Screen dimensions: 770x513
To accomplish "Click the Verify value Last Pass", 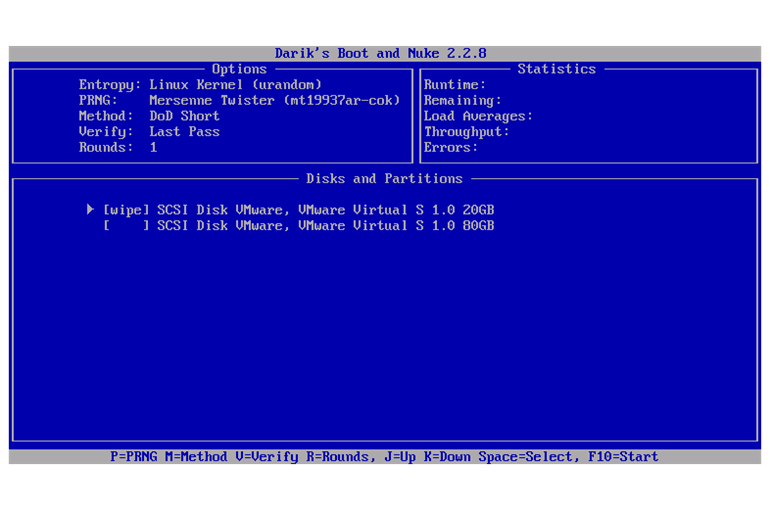I will click(x=184, y=132).
